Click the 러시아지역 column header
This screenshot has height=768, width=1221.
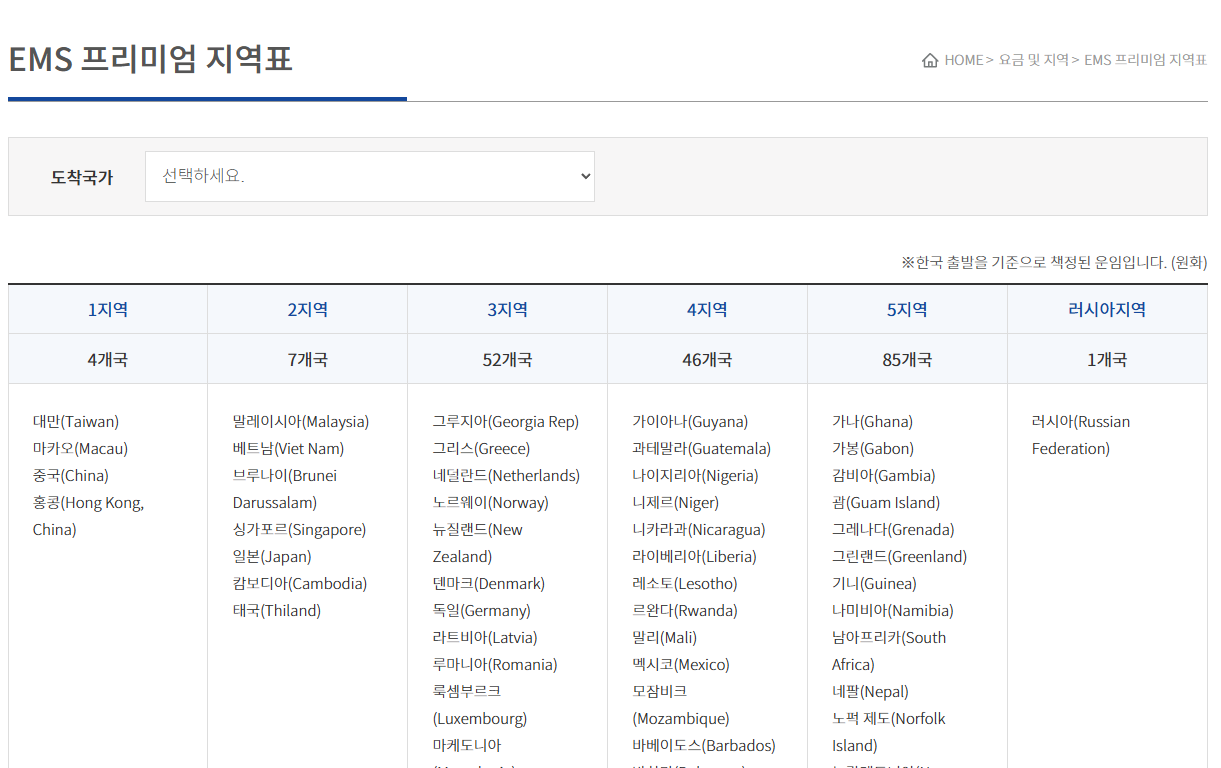click(x=1107, y=309)
